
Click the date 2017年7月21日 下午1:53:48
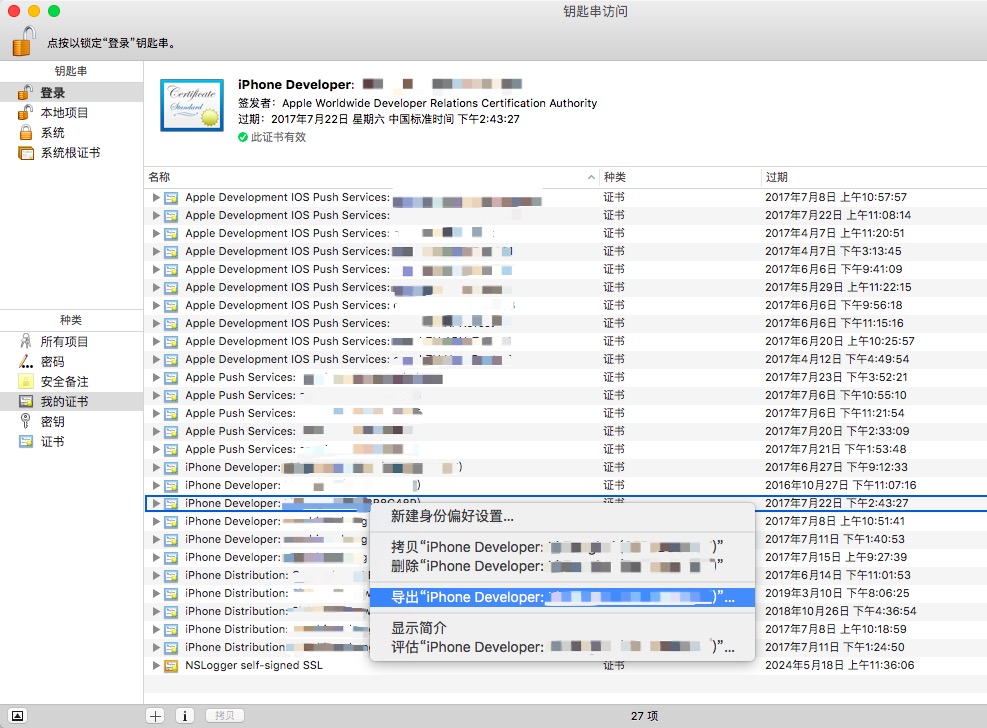pos(836,449)
